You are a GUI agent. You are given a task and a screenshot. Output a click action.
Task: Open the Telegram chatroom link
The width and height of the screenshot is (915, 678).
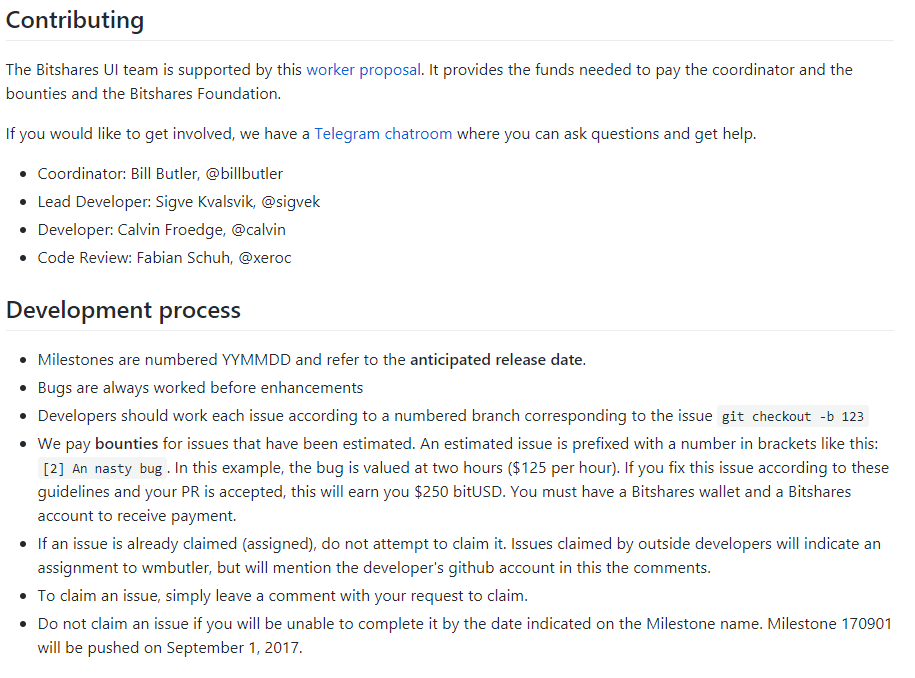[x=383, y=134]
